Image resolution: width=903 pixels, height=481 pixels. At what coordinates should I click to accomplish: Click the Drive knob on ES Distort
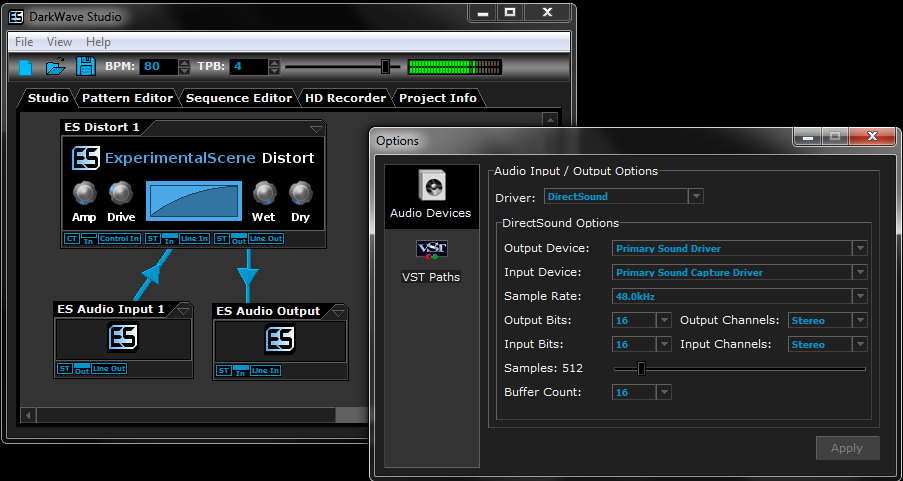pyautogui.click(x=121, y=193)
